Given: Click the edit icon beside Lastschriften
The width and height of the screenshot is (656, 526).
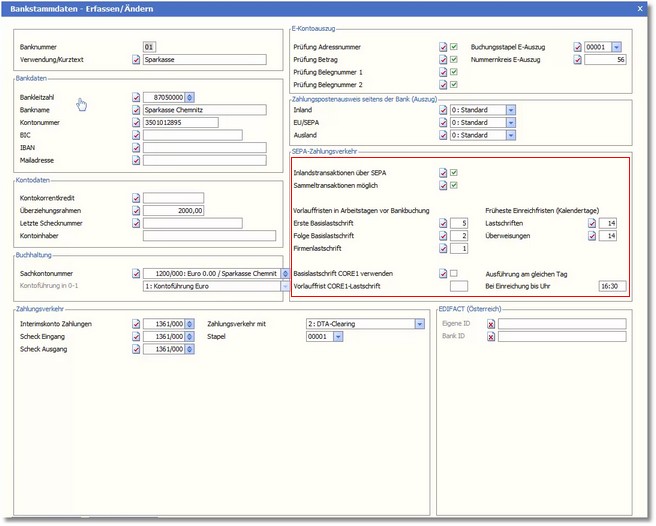Looking at the screenshot, I should pyautogui.click(x=592, y=223).
